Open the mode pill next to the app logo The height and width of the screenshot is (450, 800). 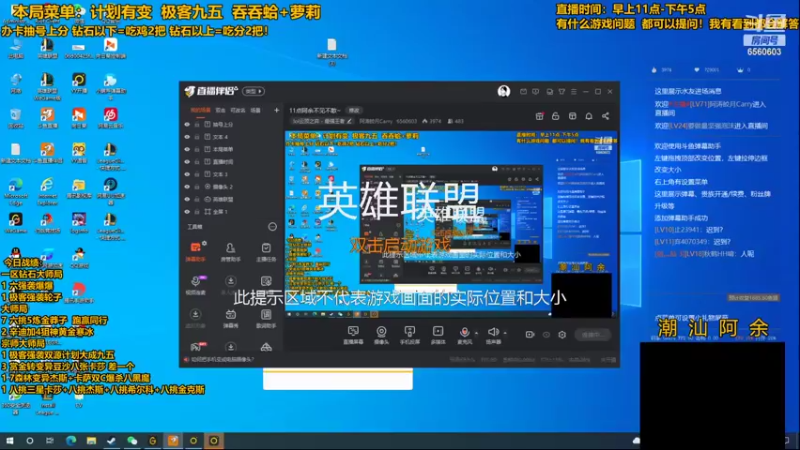pos(254,91)
